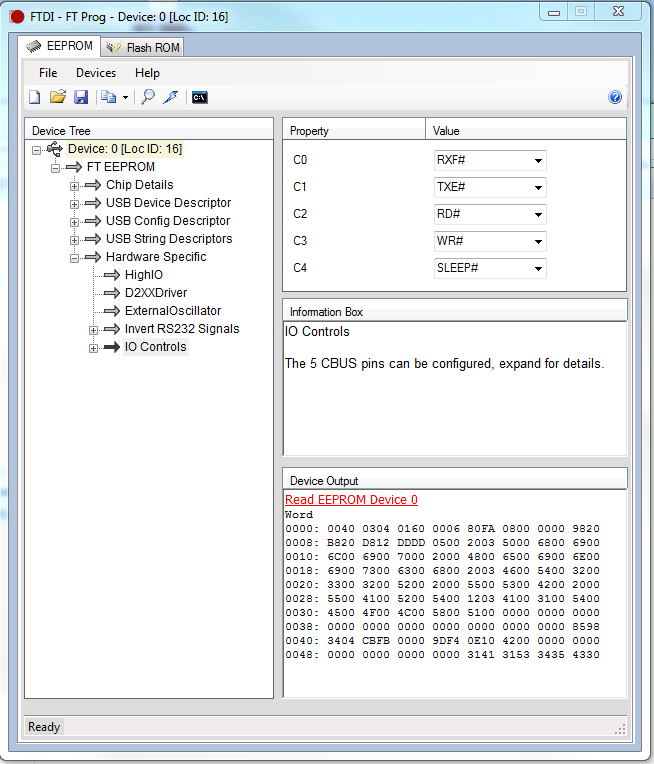Click the Flash ROM tab icon
Image resolution: width=654 pixels, height=764 pixels.
click(x=113, y=47)
